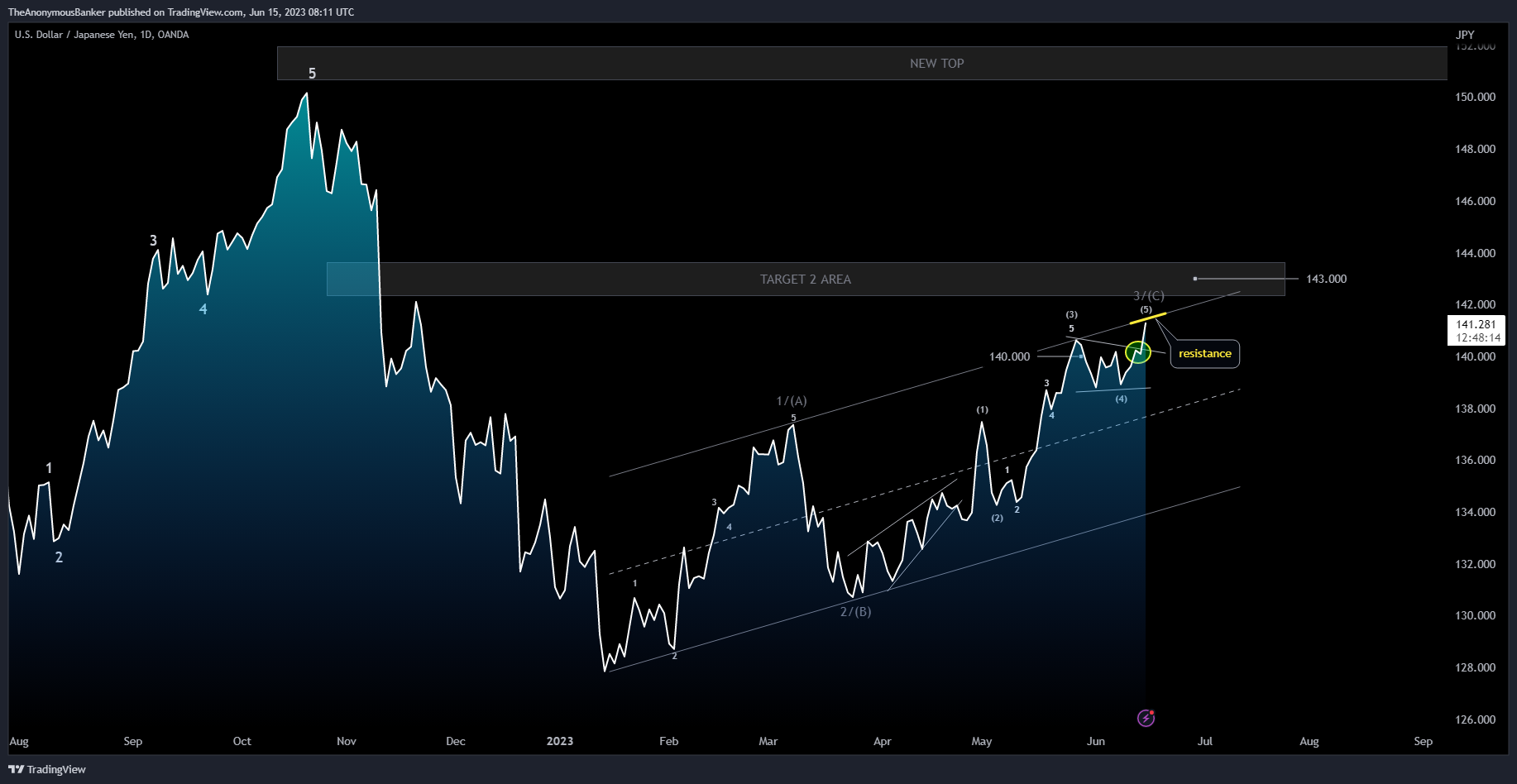
Task: Select the '(4)' sub-wave label
Action: coord(1121,399)
